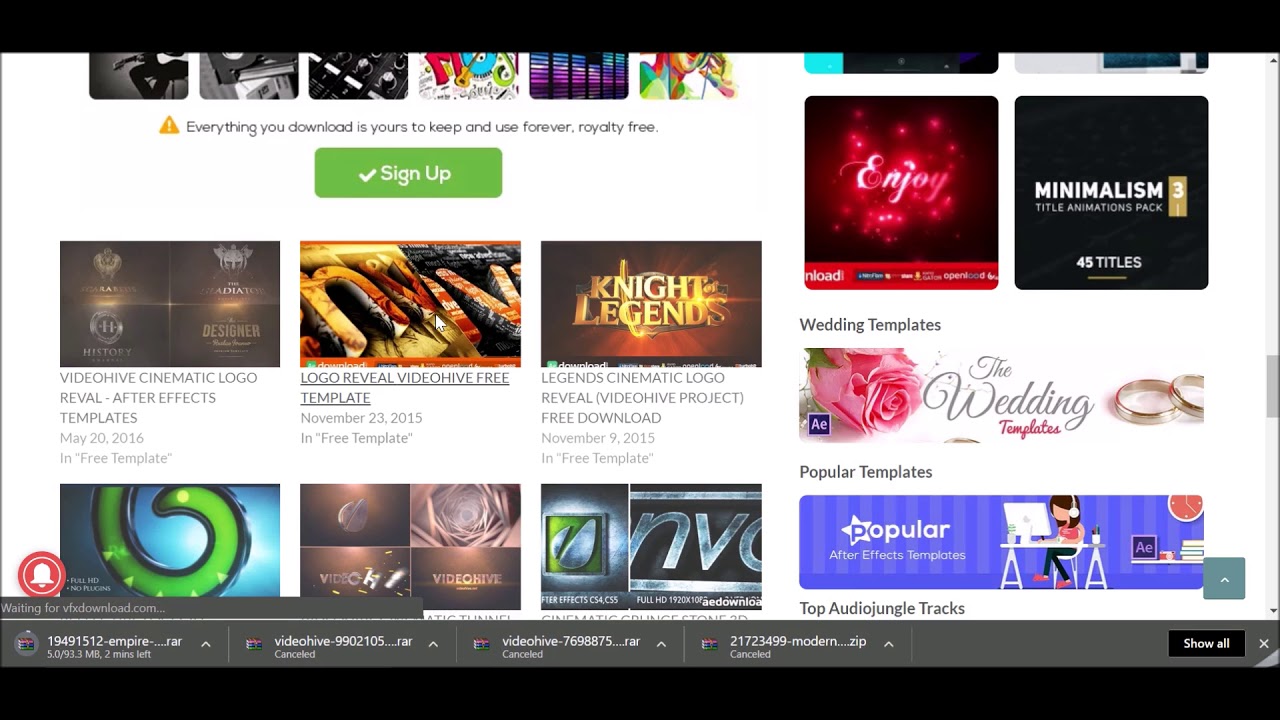Open Videohive Cinematic Logo Reval link
The image size is (1280, 720).
(158, 398)
